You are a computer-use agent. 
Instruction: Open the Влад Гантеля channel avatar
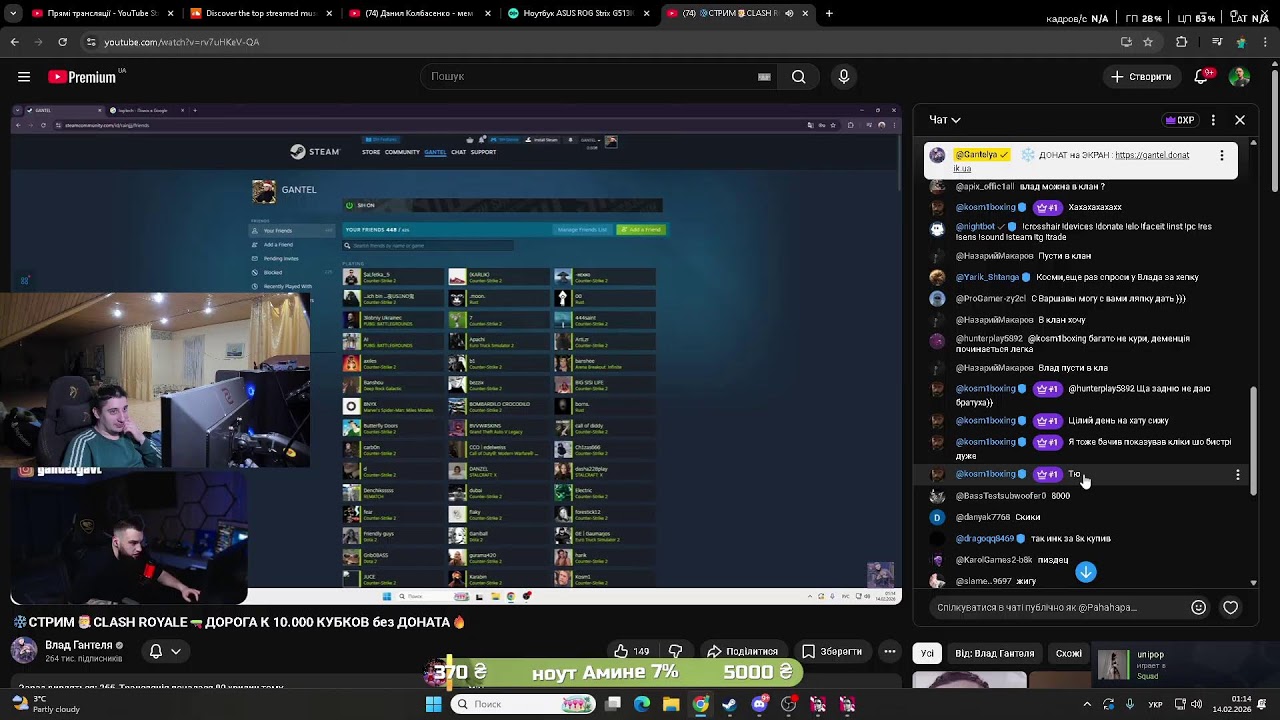24,651
